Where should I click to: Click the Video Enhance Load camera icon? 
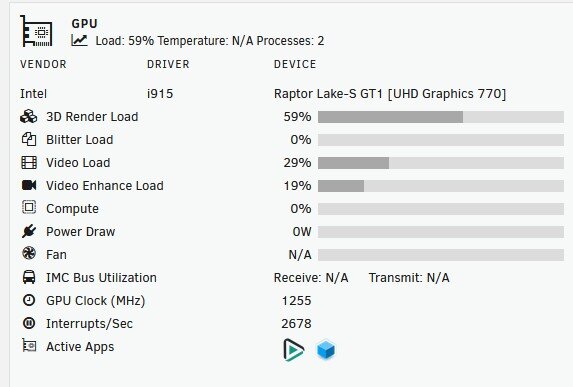point(29,185)
